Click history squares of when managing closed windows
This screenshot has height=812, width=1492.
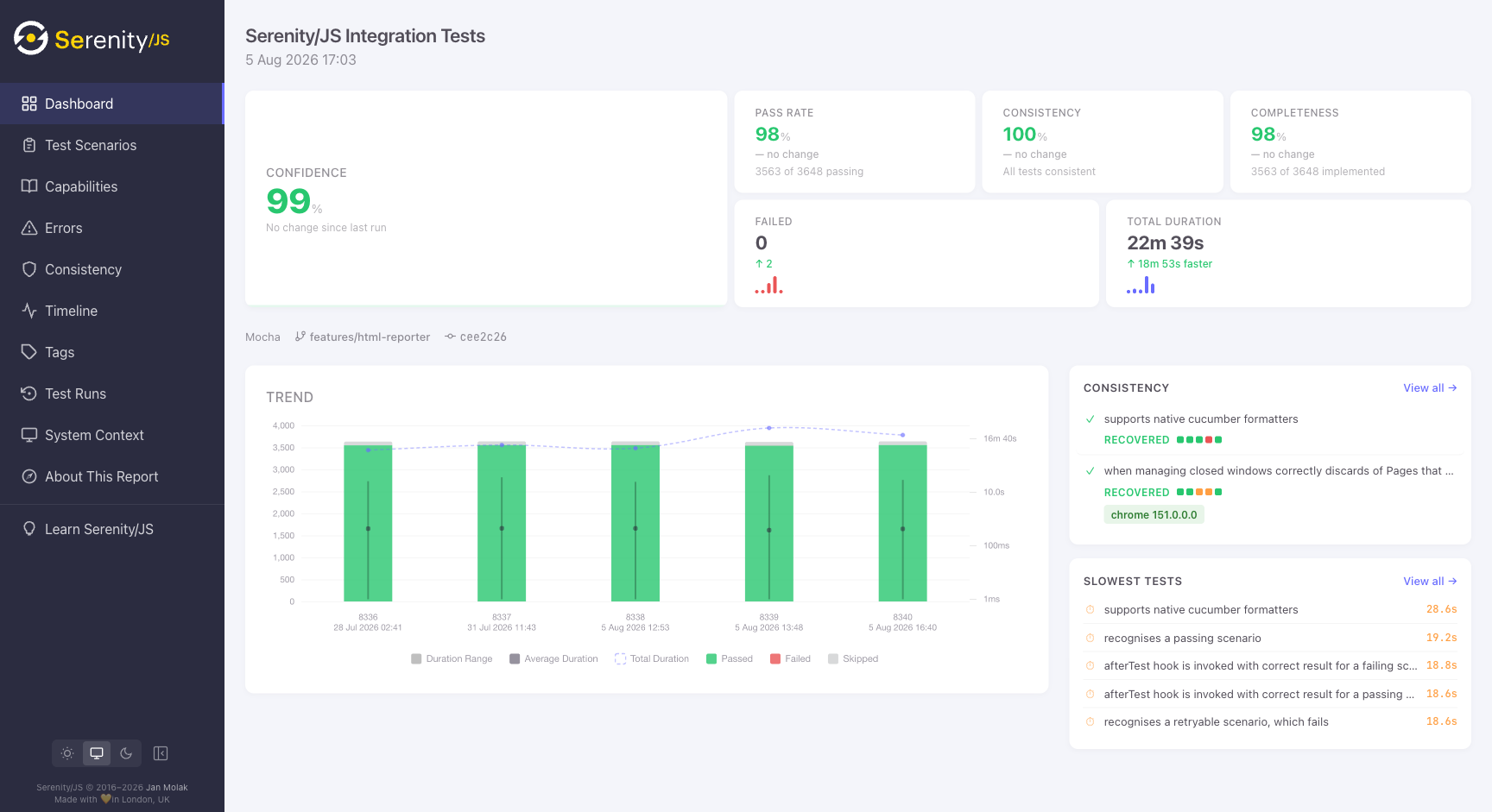[1199, 492]
